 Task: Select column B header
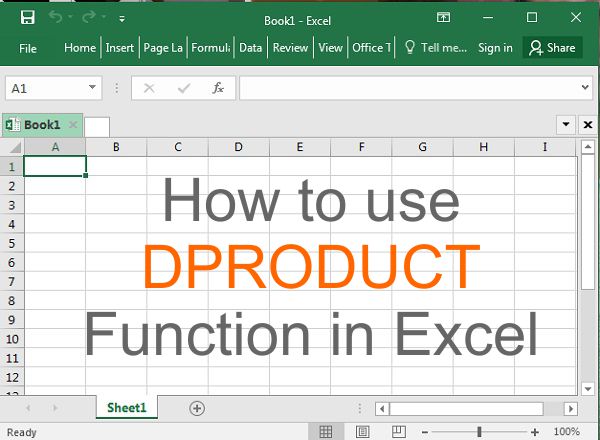click(x=116, y=147)
